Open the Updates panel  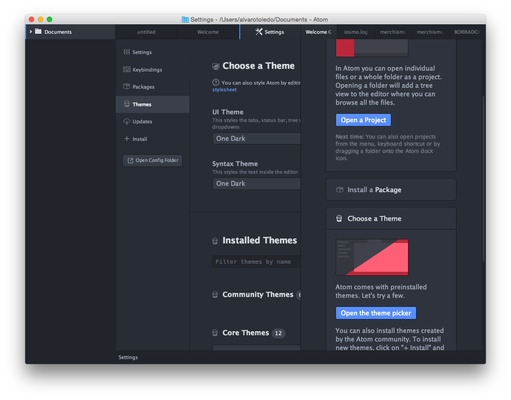pos(153,121)
